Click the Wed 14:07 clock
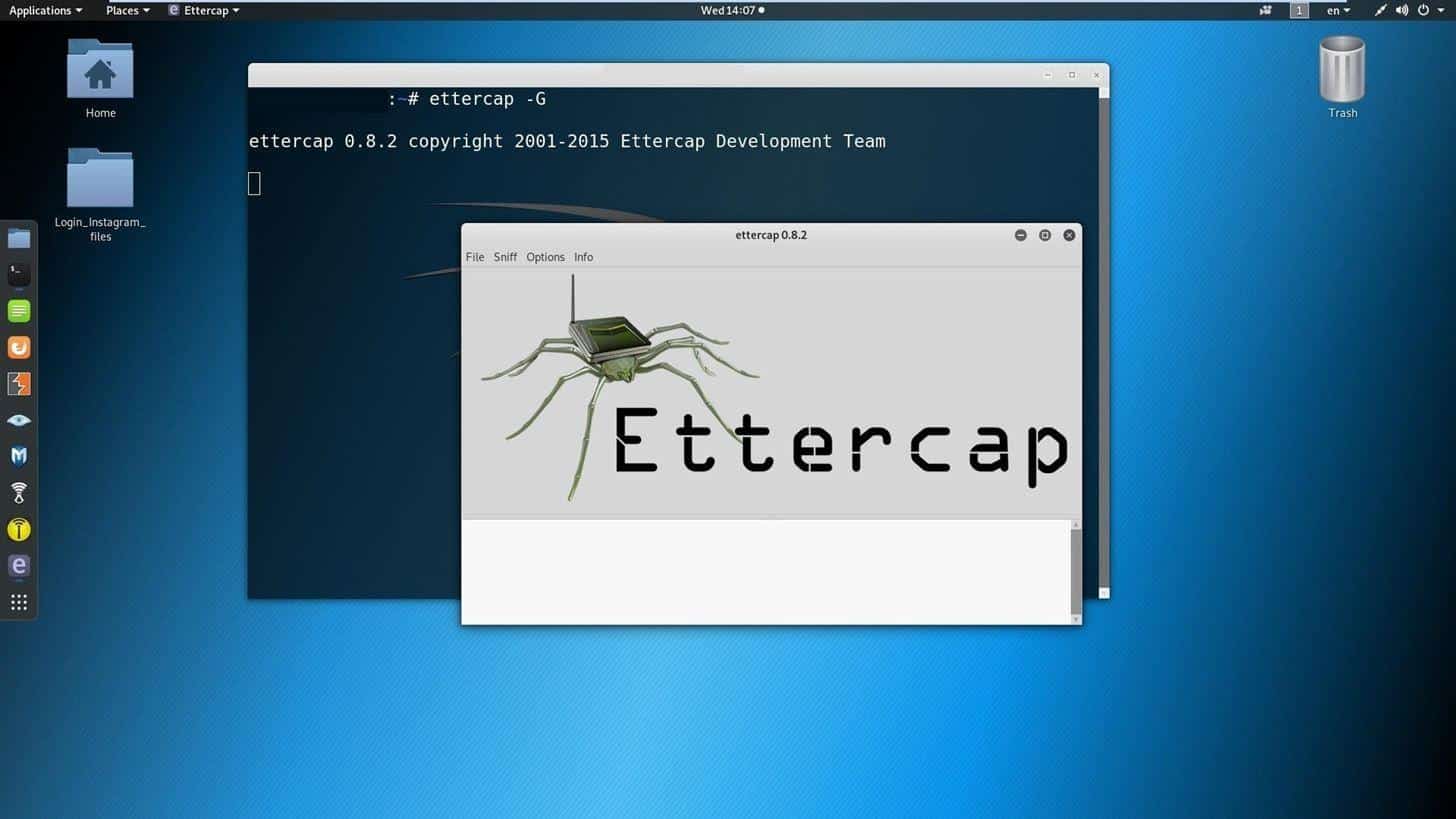The width and height of the screenshot is (1456, 819). pyautogui.click(x=731, y=10)
